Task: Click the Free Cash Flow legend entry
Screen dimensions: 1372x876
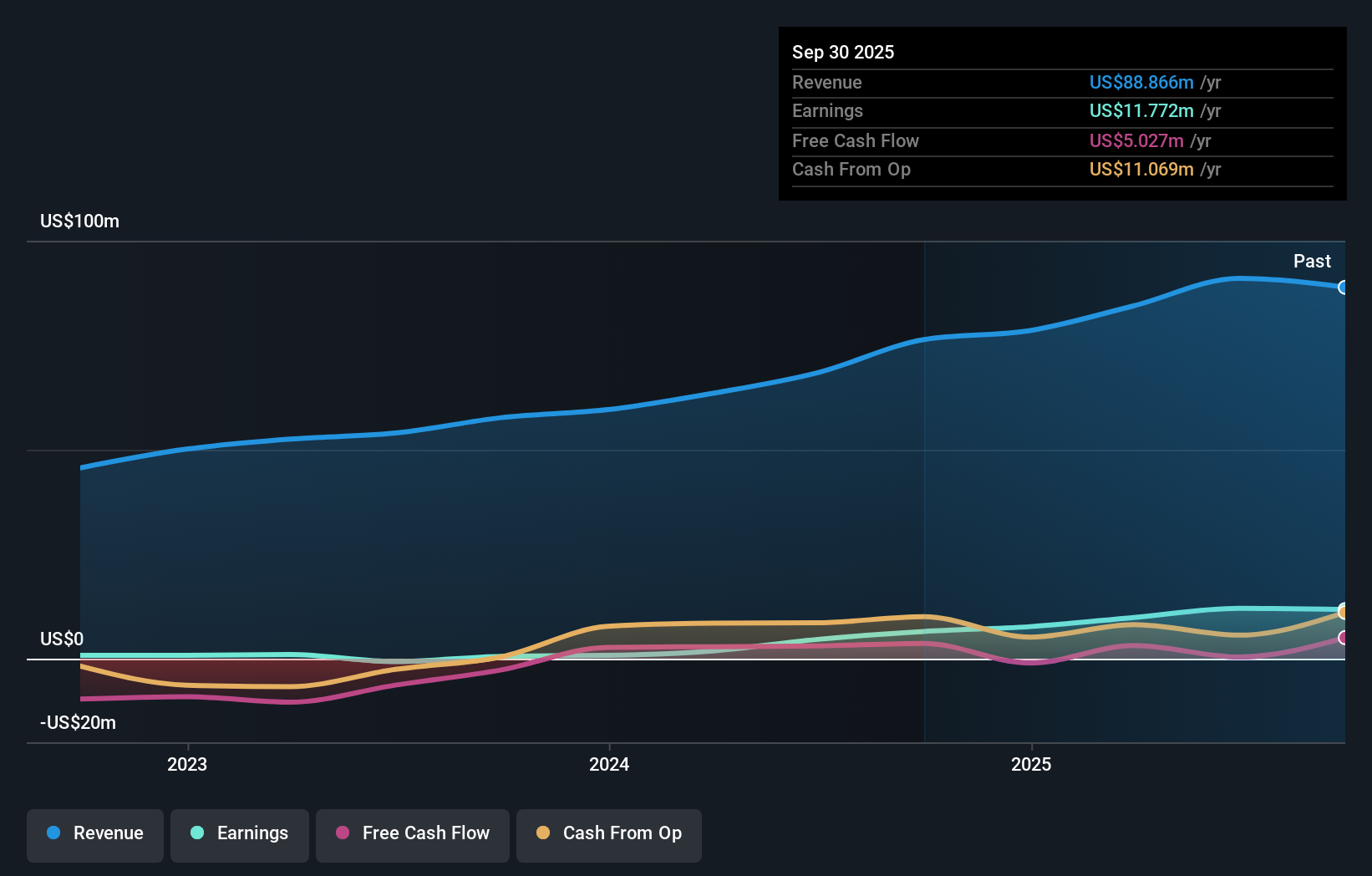Action: tap(413, 833)
